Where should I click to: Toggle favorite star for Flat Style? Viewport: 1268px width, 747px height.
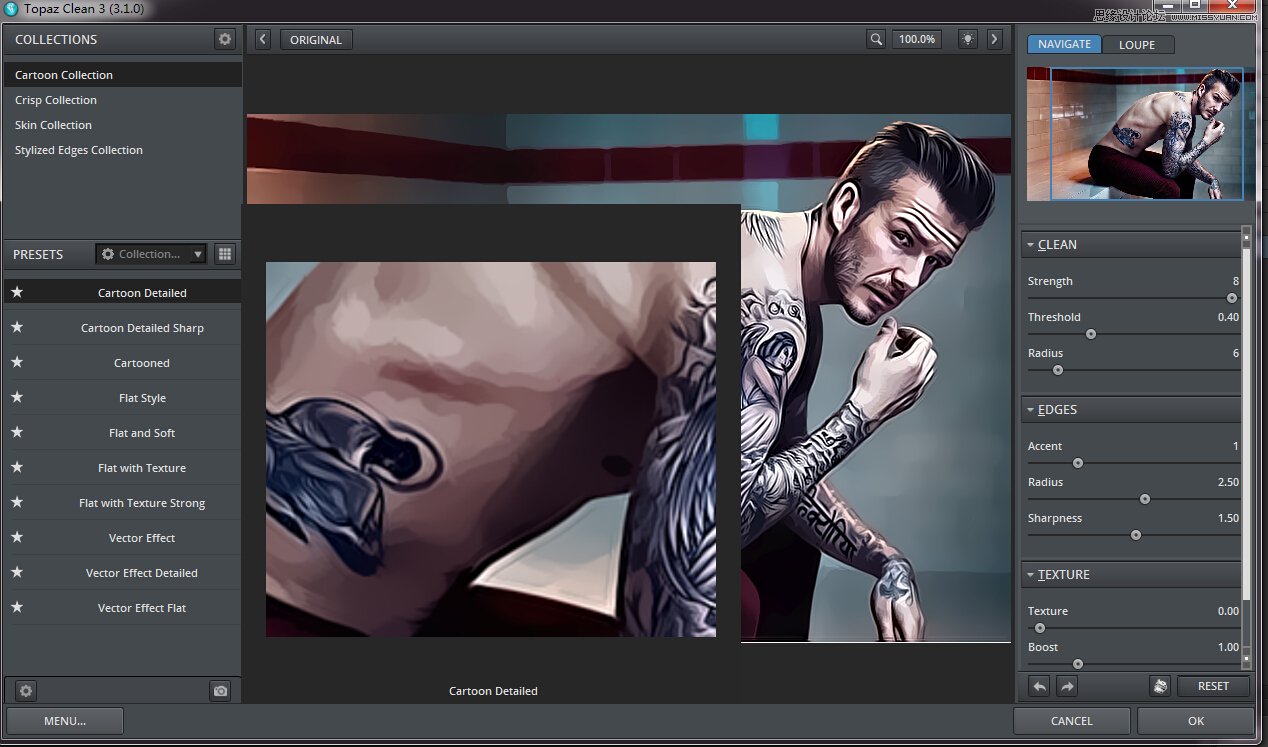click(x=17, y=398)
